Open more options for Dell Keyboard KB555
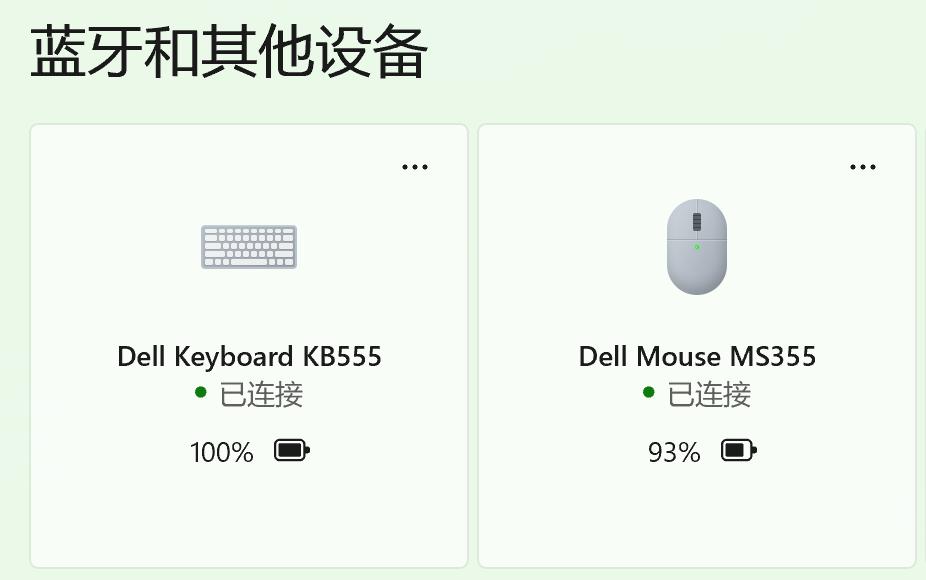This screenshot has width=926, height=580. click(415, 167)
